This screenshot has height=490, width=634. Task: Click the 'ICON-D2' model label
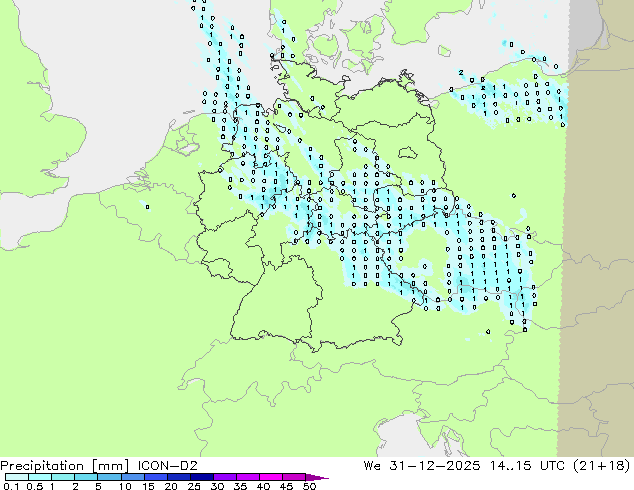pos(167,466)
